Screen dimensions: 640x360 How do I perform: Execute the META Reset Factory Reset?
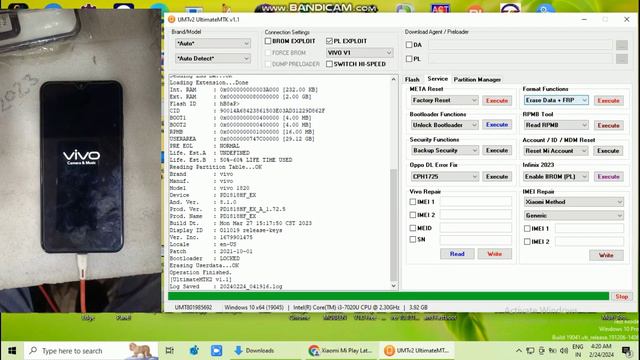click(497, 100)
